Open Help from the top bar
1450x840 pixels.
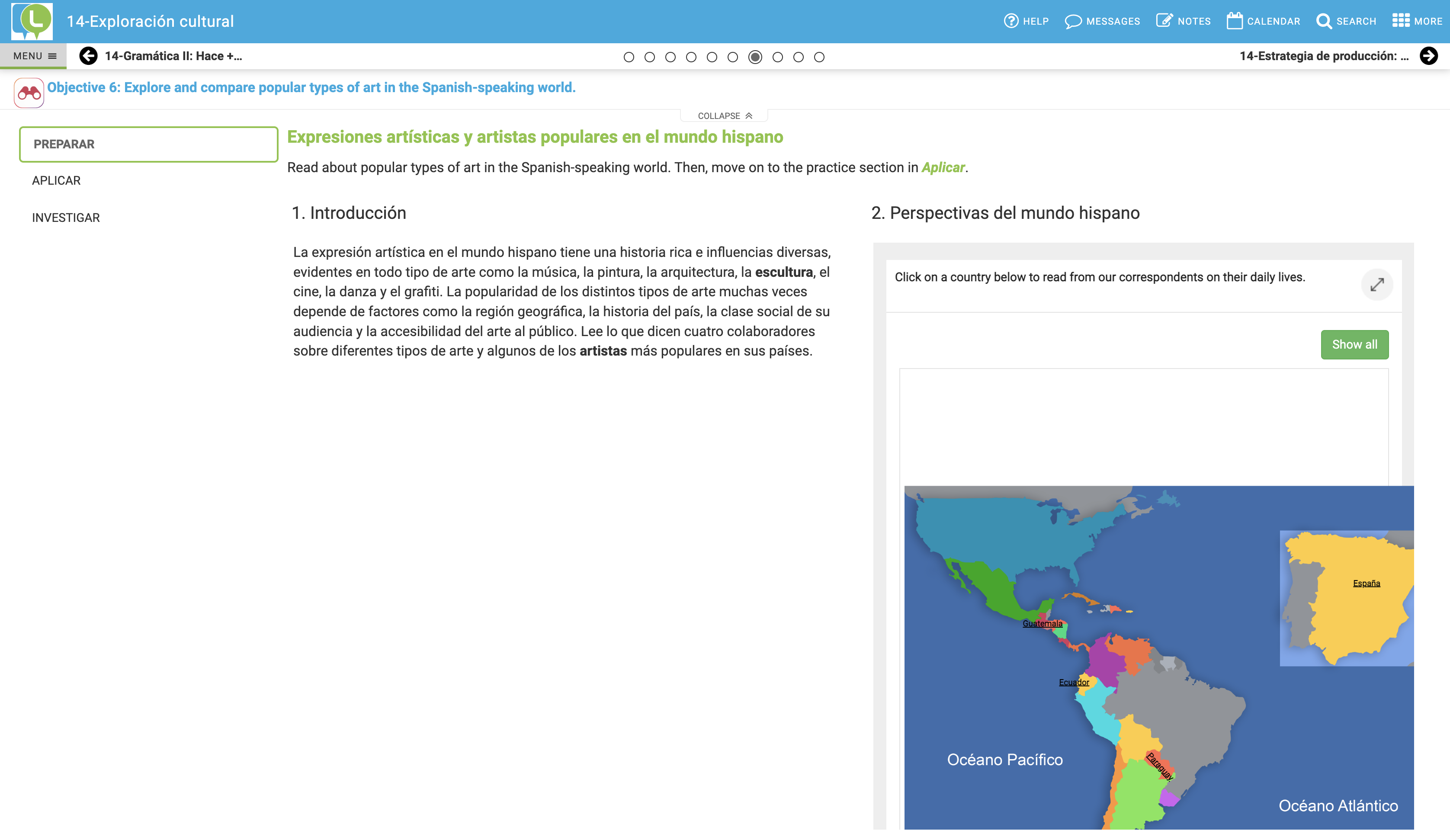[1026, 21]
